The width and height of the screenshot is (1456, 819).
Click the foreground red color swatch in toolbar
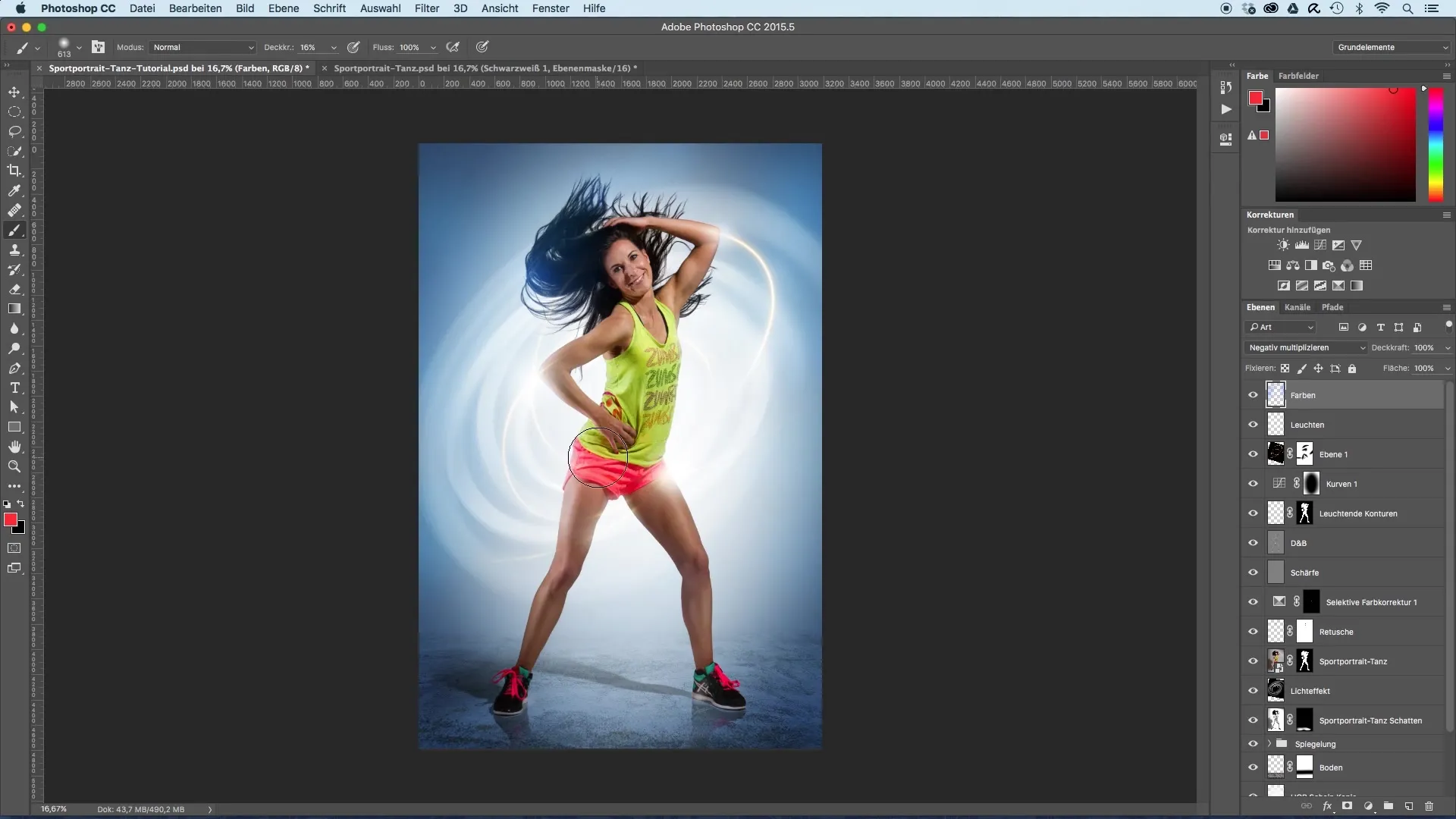click(x=10, y=519)
